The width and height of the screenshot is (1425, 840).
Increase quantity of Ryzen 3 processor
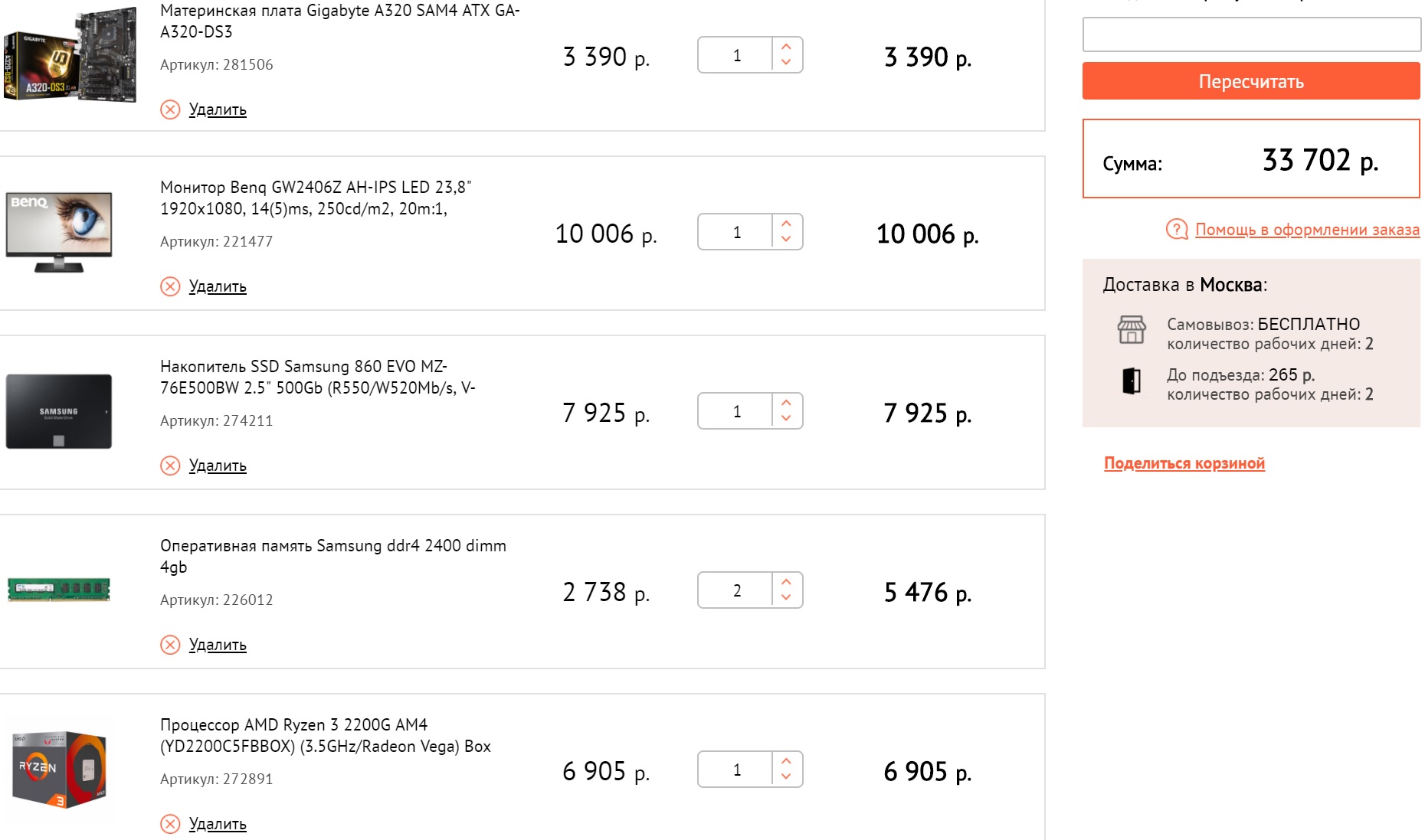(x=786, y=762)
